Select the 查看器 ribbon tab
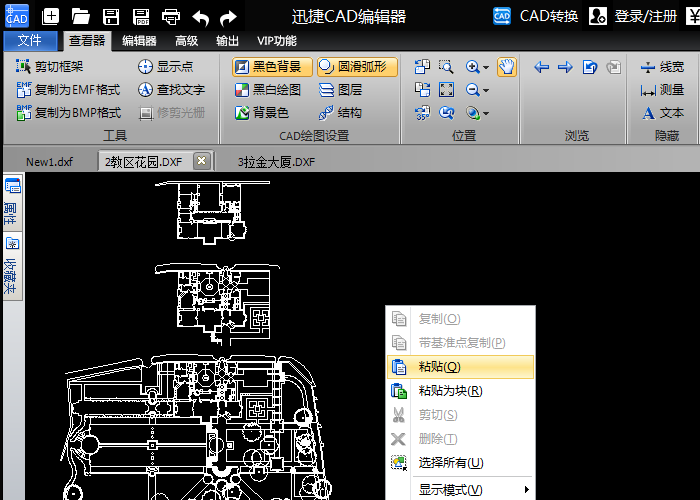 (x=87, y=41)
